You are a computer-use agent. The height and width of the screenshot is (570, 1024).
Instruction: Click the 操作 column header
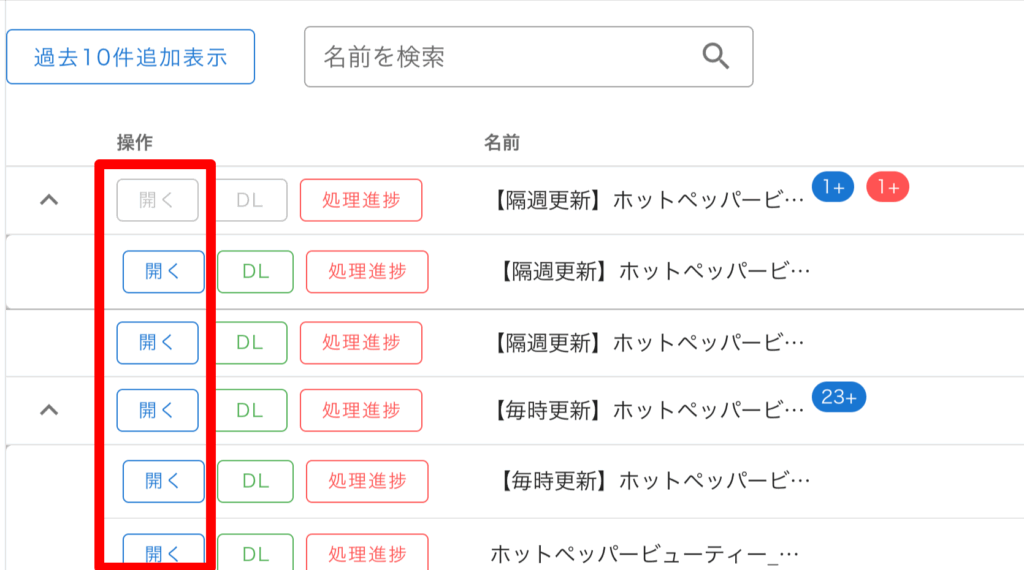click(x=134, y=143)
